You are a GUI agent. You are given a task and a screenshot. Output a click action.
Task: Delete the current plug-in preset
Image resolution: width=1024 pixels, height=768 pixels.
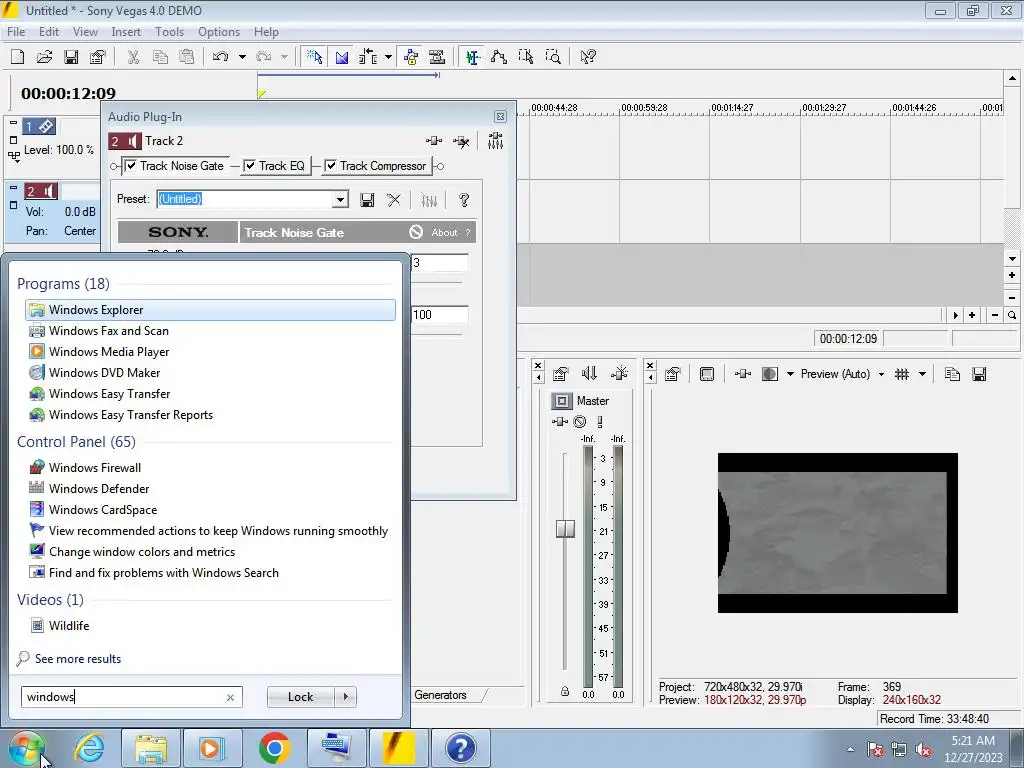(x=394, y=200)
